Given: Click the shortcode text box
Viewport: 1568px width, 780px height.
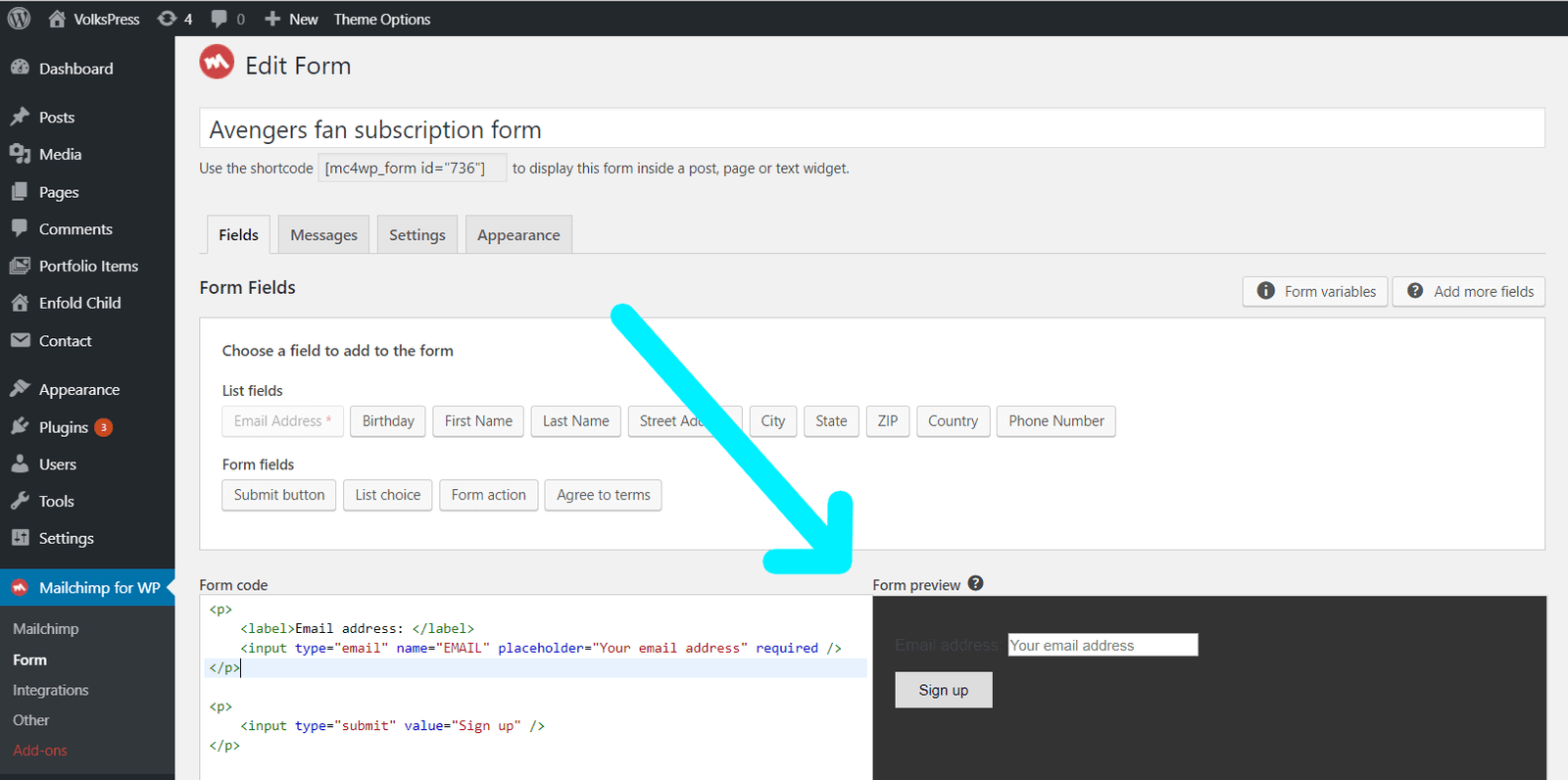Looking at the screenshot, I should tap(413, 169).
